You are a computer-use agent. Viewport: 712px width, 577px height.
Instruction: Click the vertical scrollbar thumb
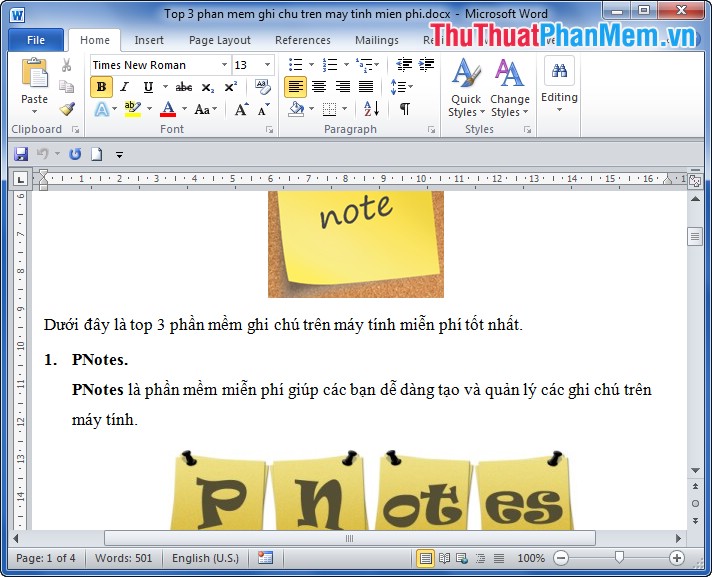695,236
